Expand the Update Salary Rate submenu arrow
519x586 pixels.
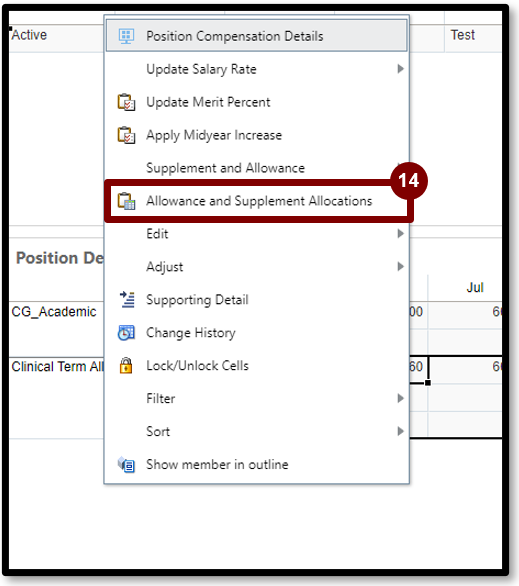coord(401,69)
